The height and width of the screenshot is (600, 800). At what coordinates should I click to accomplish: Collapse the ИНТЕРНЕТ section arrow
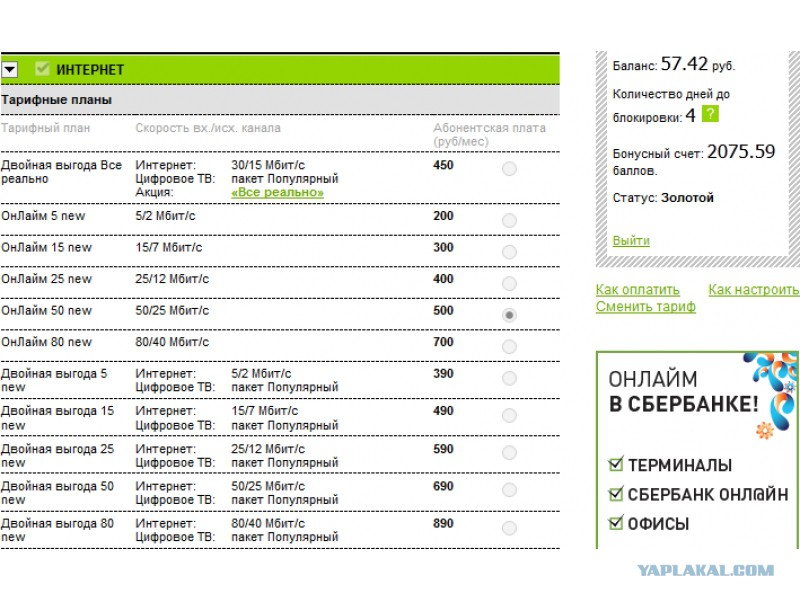click(x=10, y=69)
